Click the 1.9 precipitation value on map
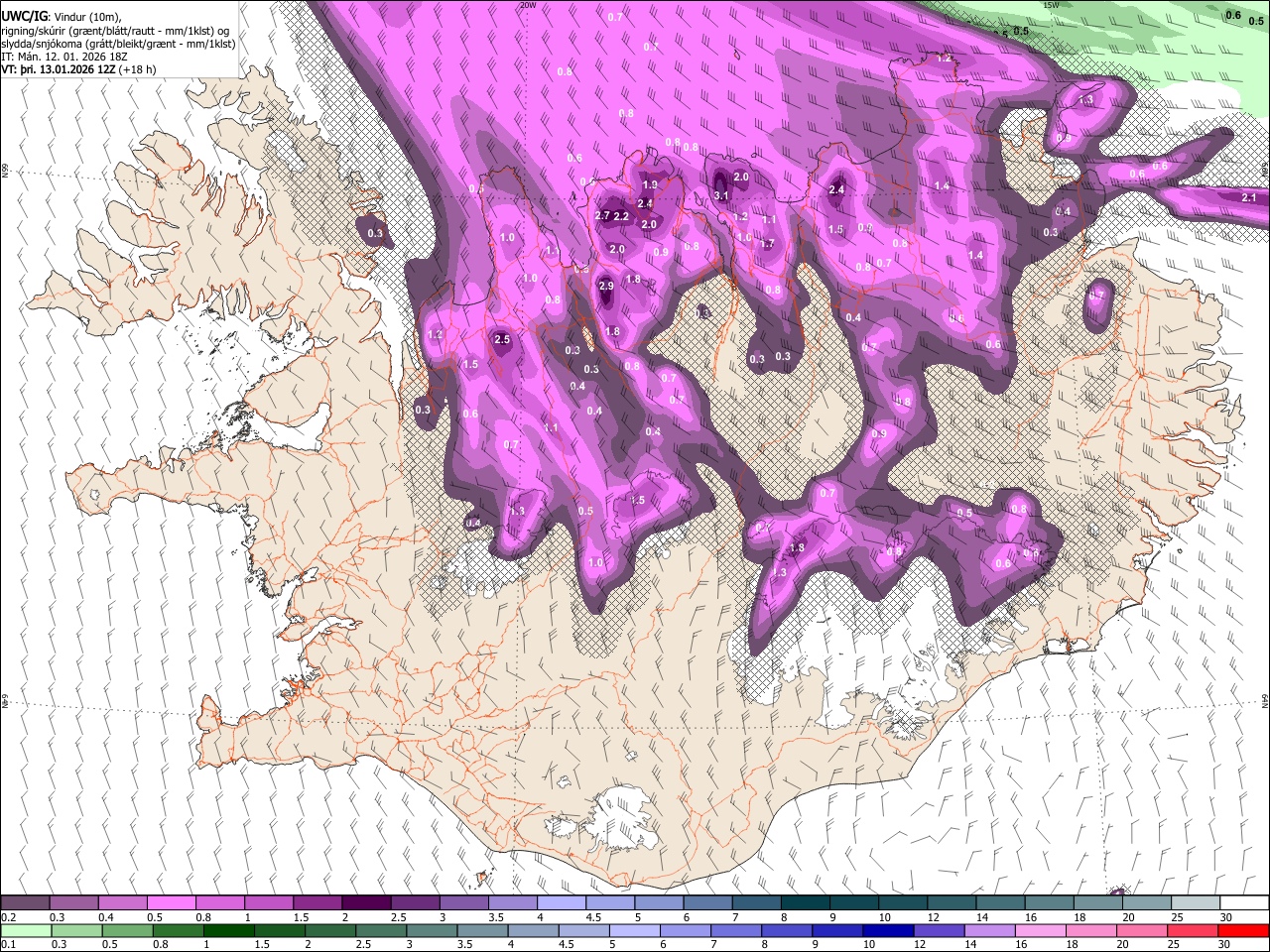The width and height of the screenshot is (1270, 952). (650, 184)
